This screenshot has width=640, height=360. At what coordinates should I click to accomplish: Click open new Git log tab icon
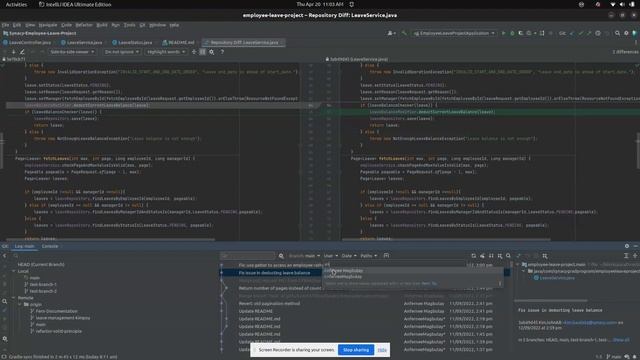[386, 256]
